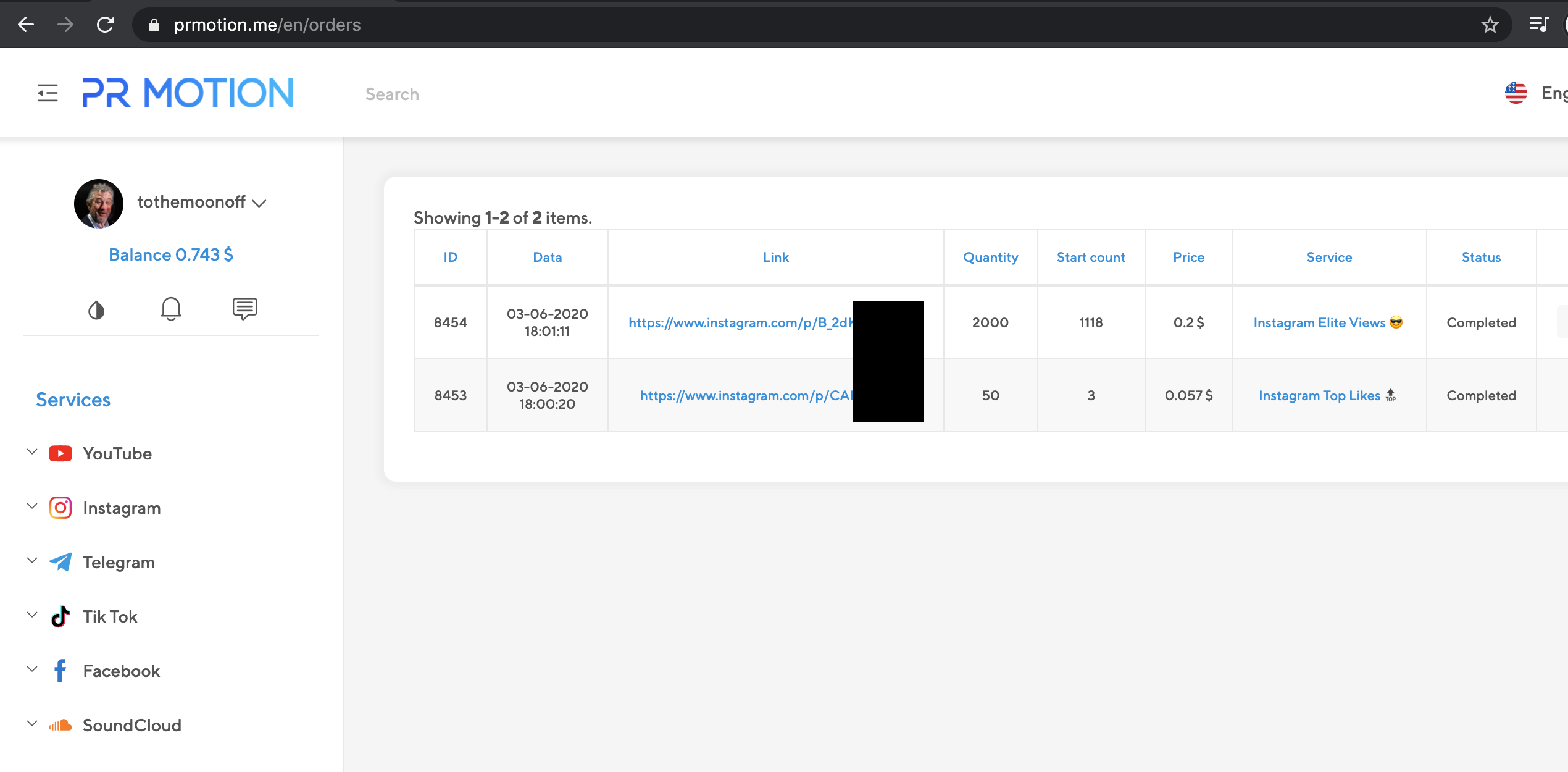Expand the Facebook services chevron

pos(32,669)
